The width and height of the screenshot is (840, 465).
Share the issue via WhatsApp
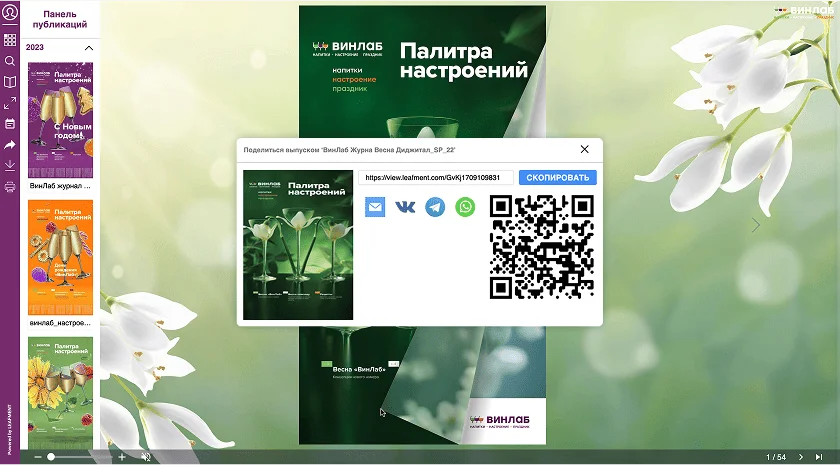[x=465, y=207]
